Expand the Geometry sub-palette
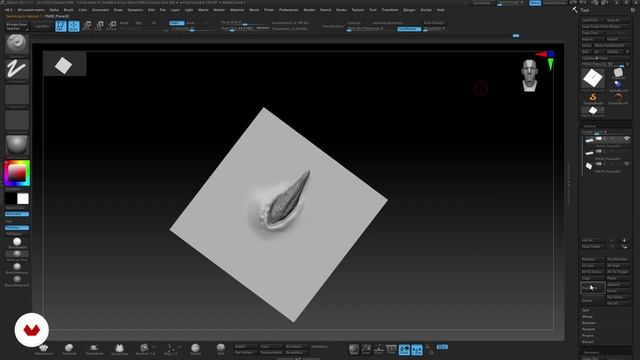 pyautogui.click(x=591, y=353)
